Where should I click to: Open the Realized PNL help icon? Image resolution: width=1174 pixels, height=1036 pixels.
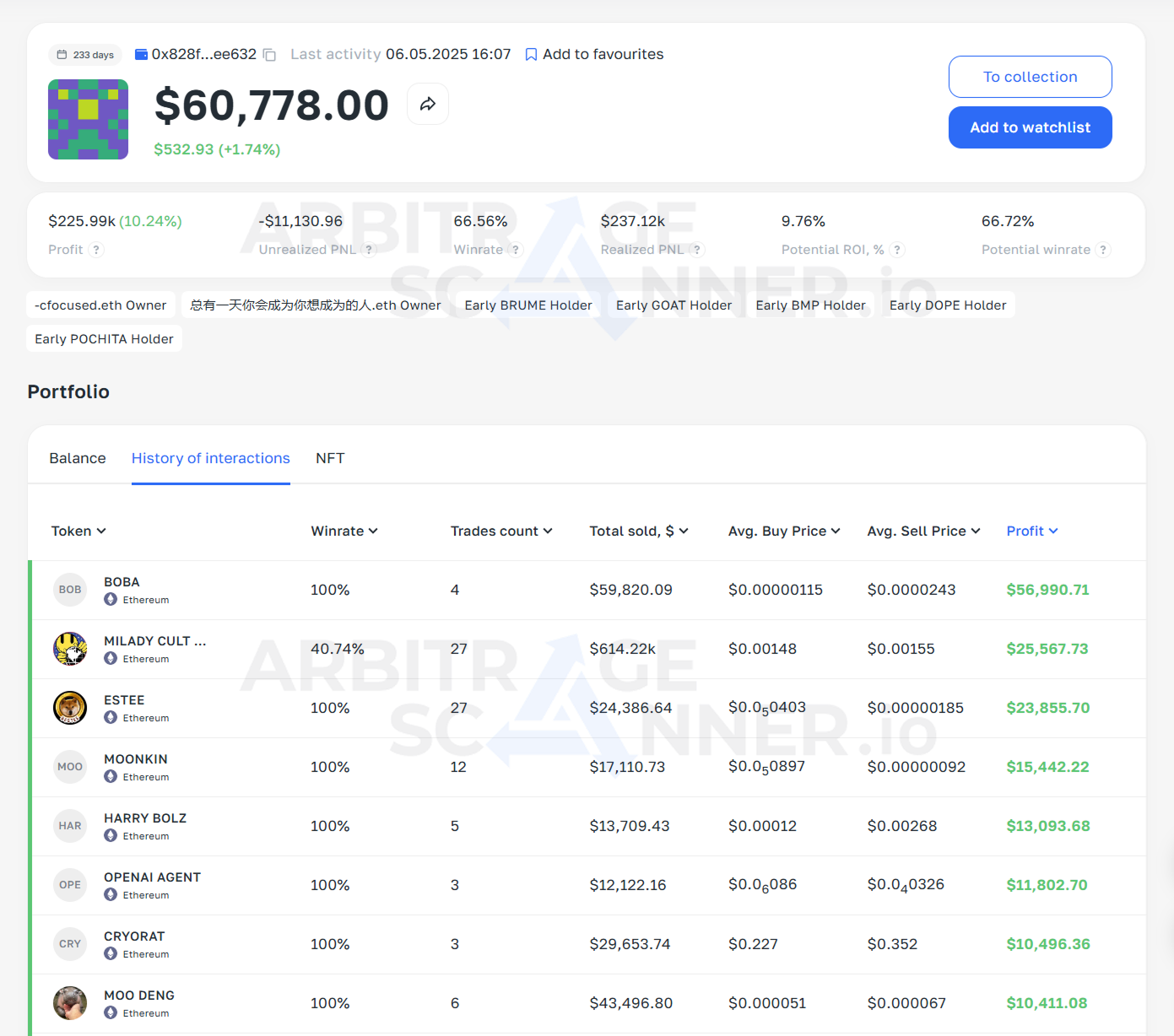(696, 250)
